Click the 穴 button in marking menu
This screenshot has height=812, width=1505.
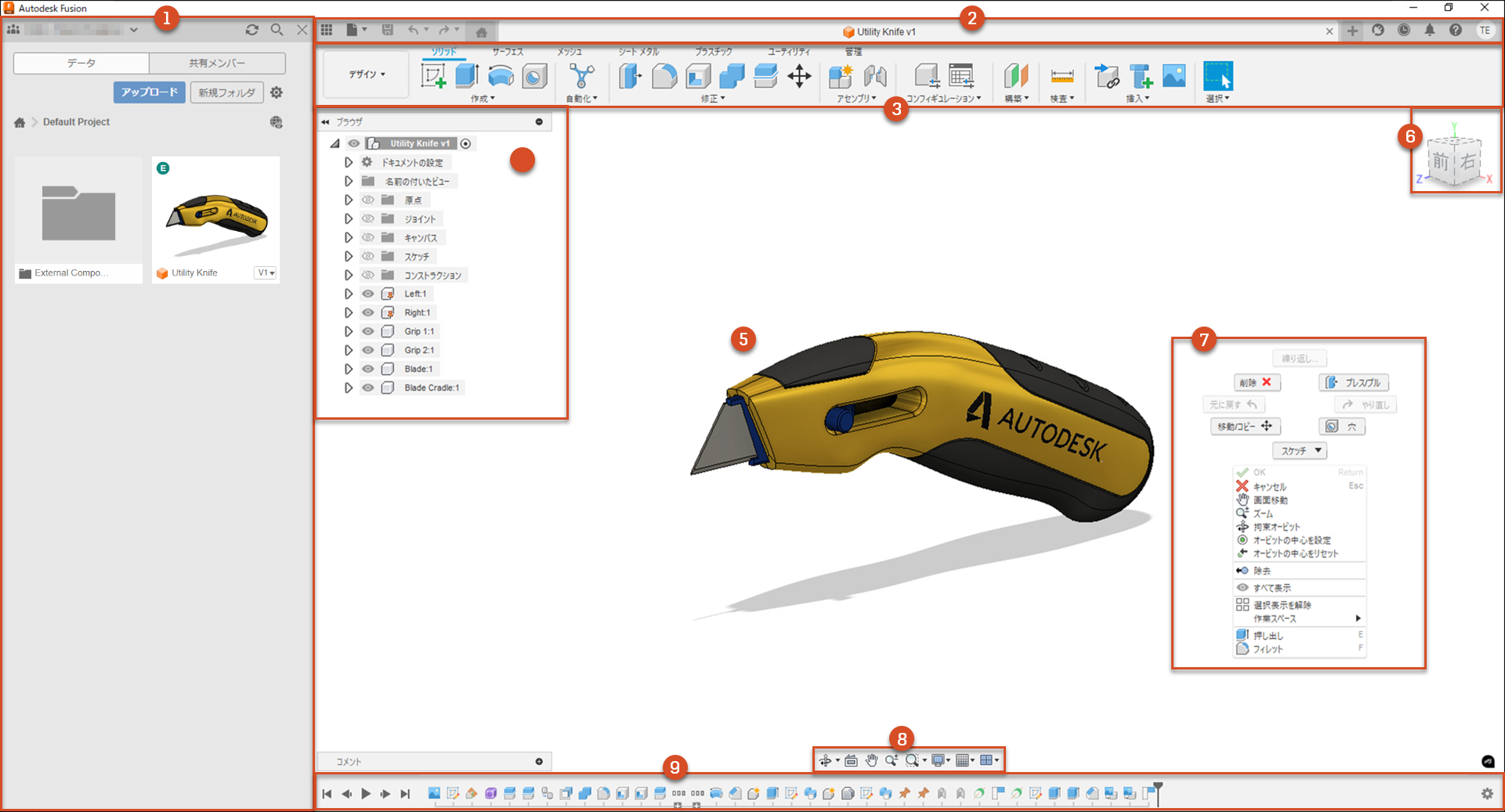pos(1342,426)
